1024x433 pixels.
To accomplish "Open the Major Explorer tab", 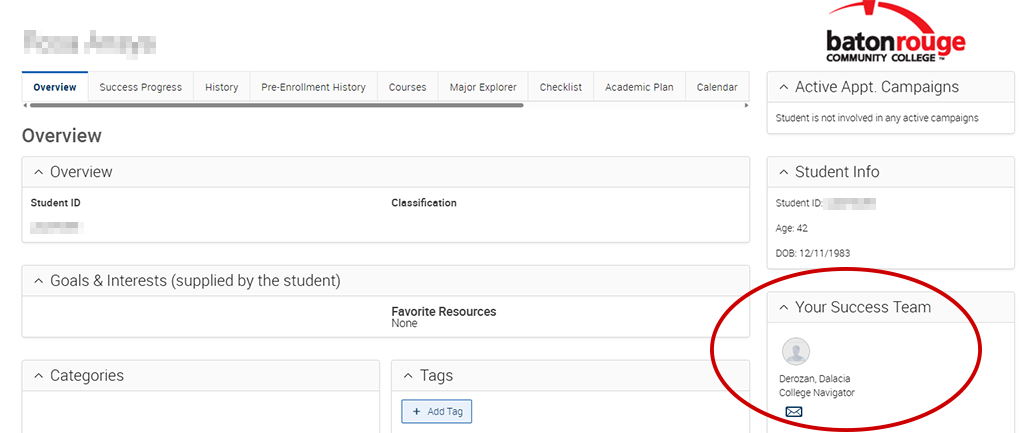I will coord(483,87).
